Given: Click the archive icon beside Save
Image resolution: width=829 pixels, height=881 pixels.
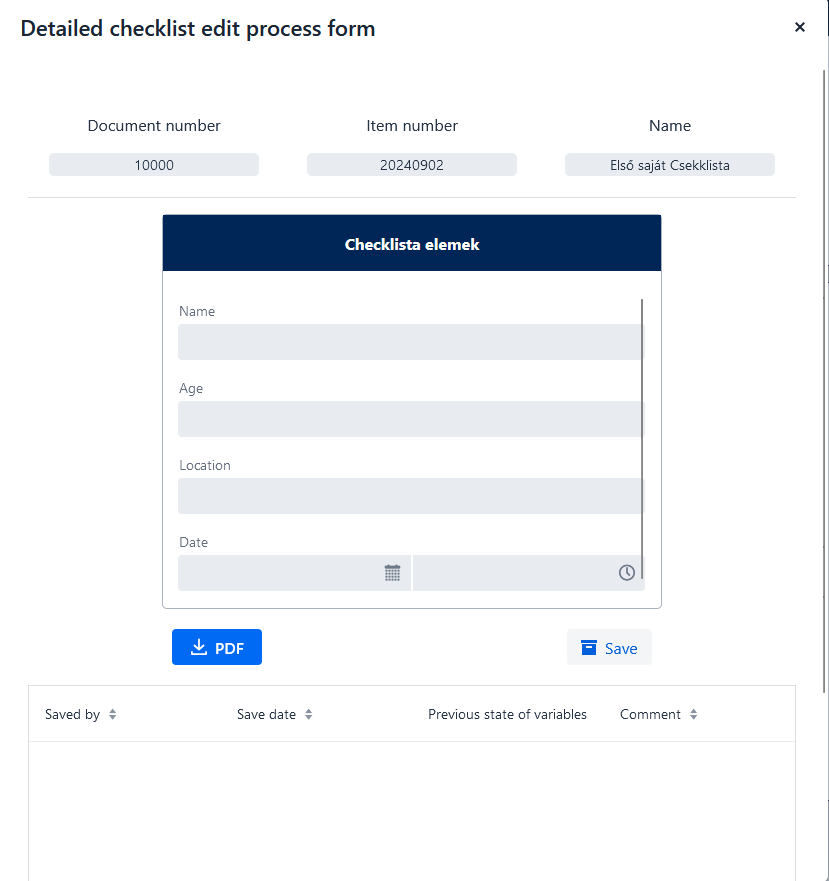Looking at the screenshot, I should point(588,648).
